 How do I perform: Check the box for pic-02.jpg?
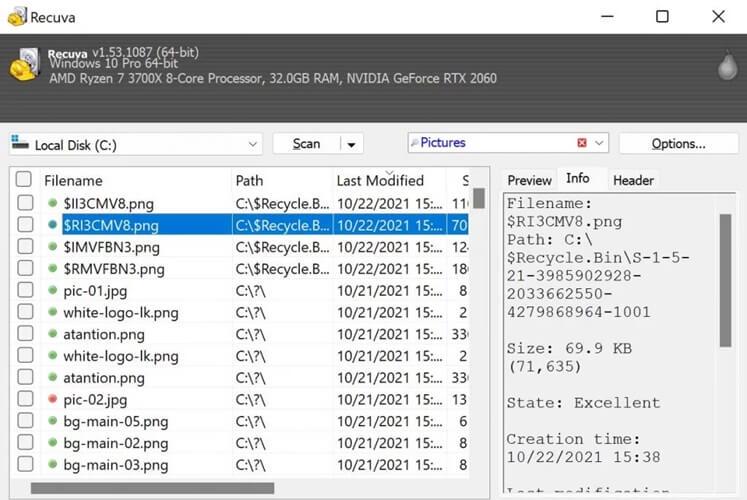(25, 399)
